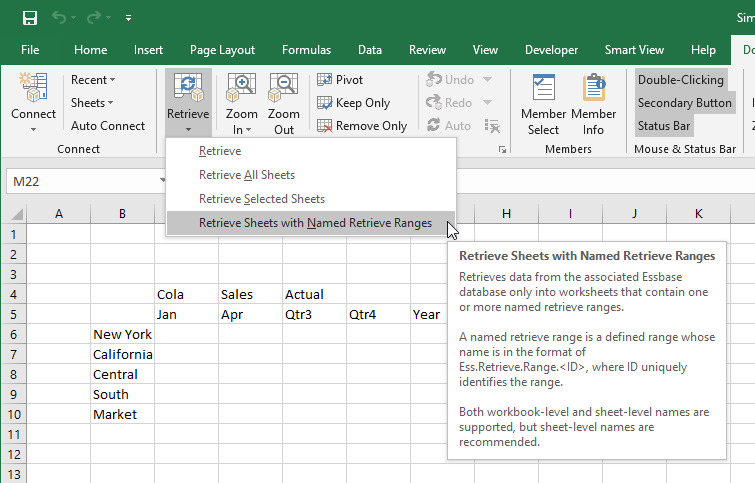Choose Retrieve Selected Sheets menu item

coord(311,199)
